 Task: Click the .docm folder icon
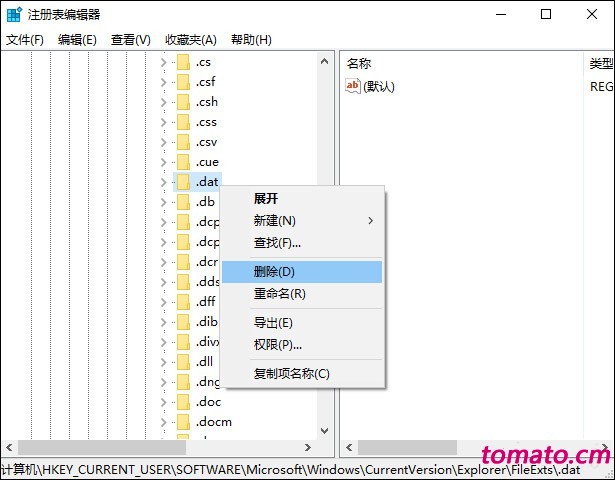point(183,422)
